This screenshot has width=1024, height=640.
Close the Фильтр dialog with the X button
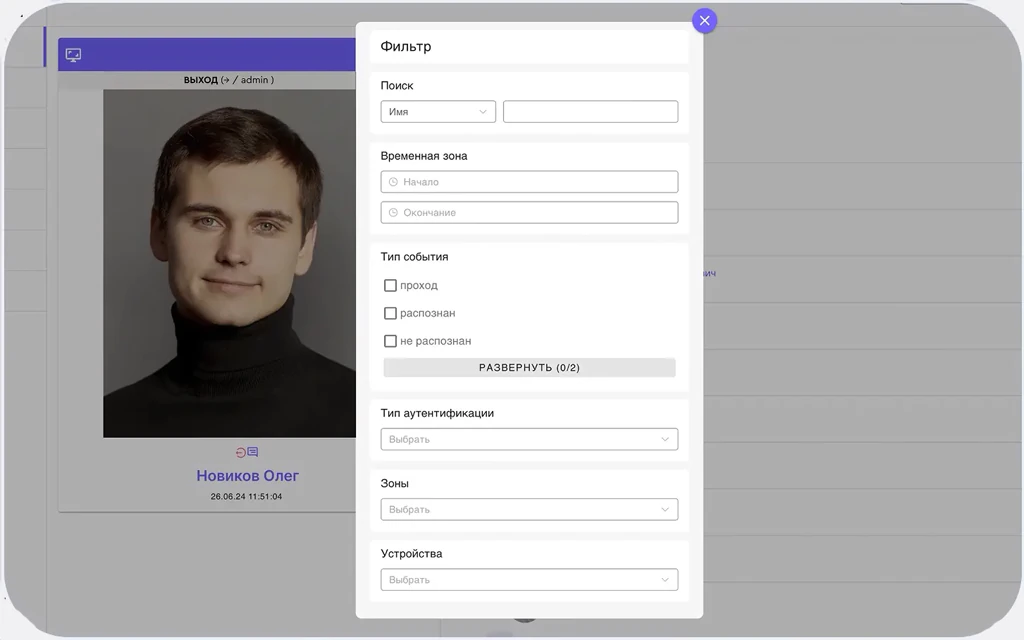[705, 20]
